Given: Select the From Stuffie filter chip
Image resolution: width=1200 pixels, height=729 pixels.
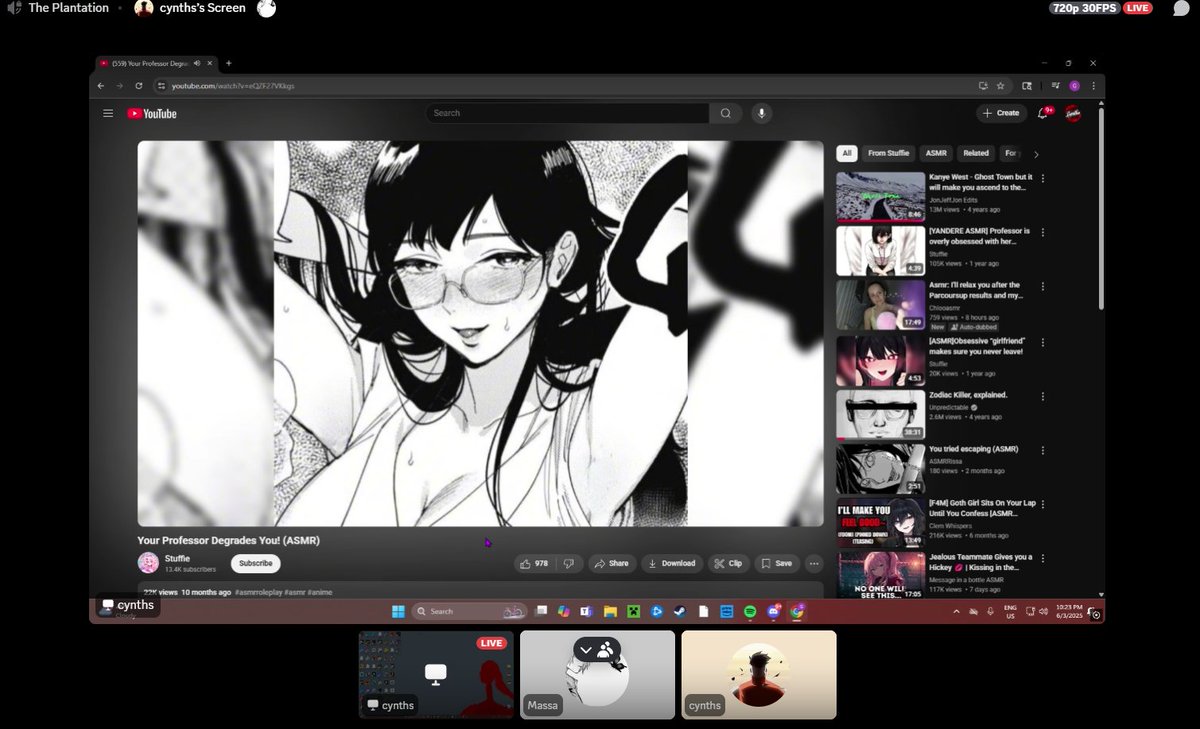Looking at the screenshot, I should point(889,153).
